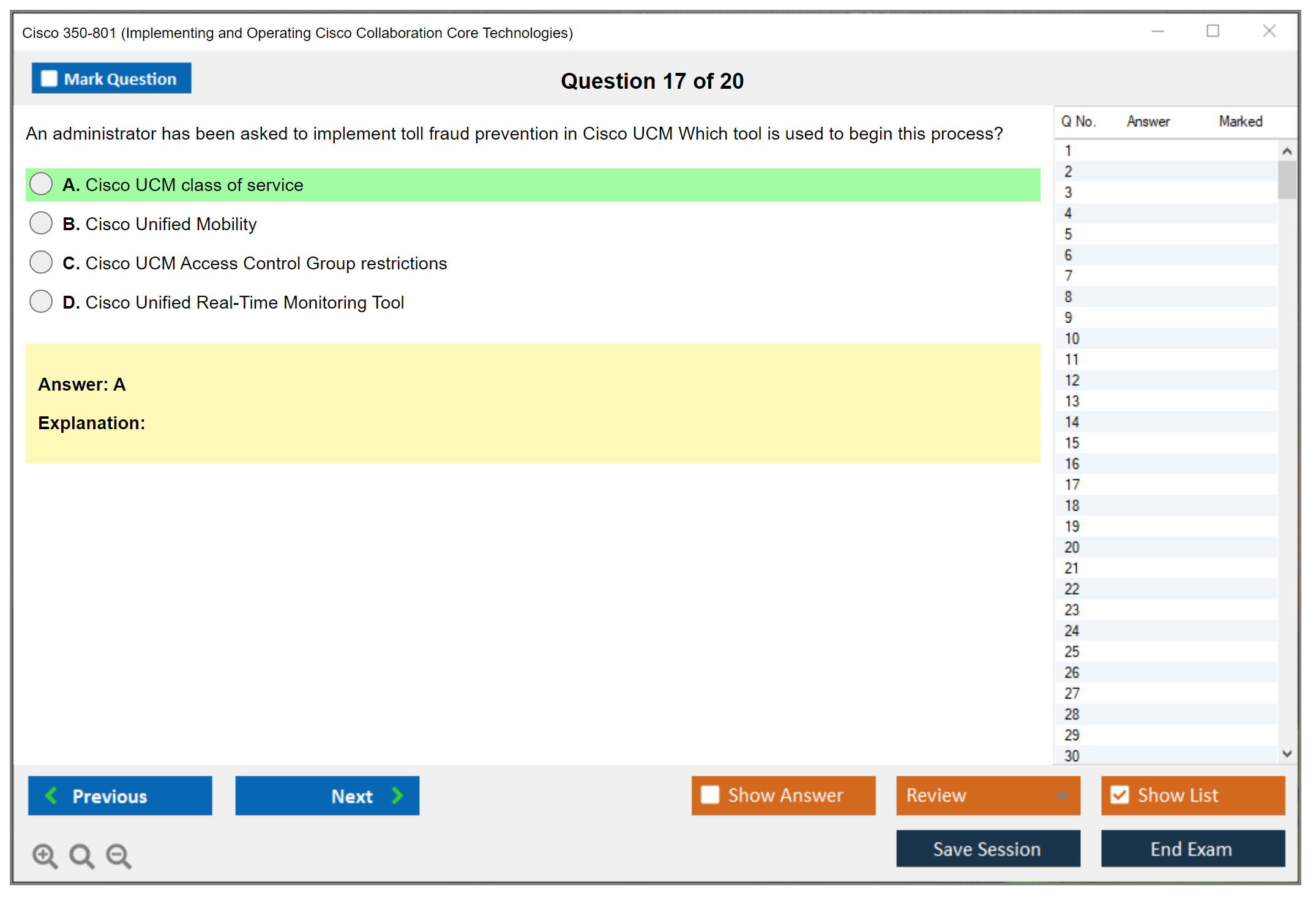The width and height of the screenshot is (1316, 900).
Task: Select option D Real-Time Monitoring Tool
Action: [x=41, y=302]
